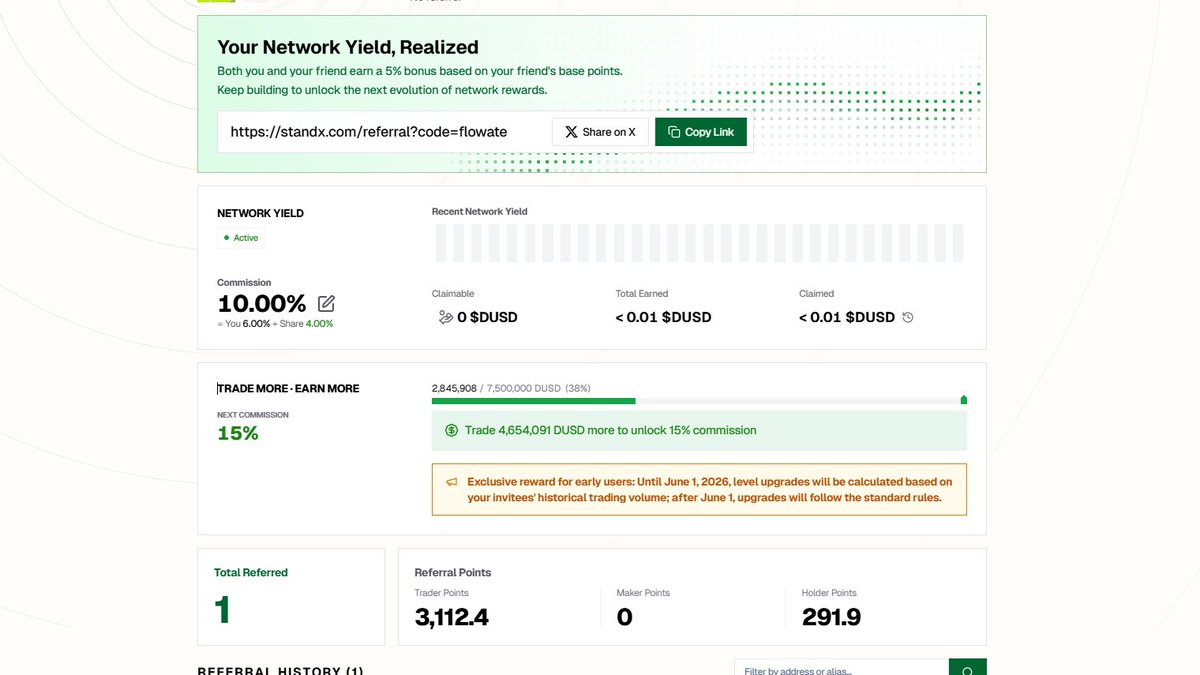Screen dimensions: 1200x675
Task: Click the trading volume progress bar
Action: (699, 401)
